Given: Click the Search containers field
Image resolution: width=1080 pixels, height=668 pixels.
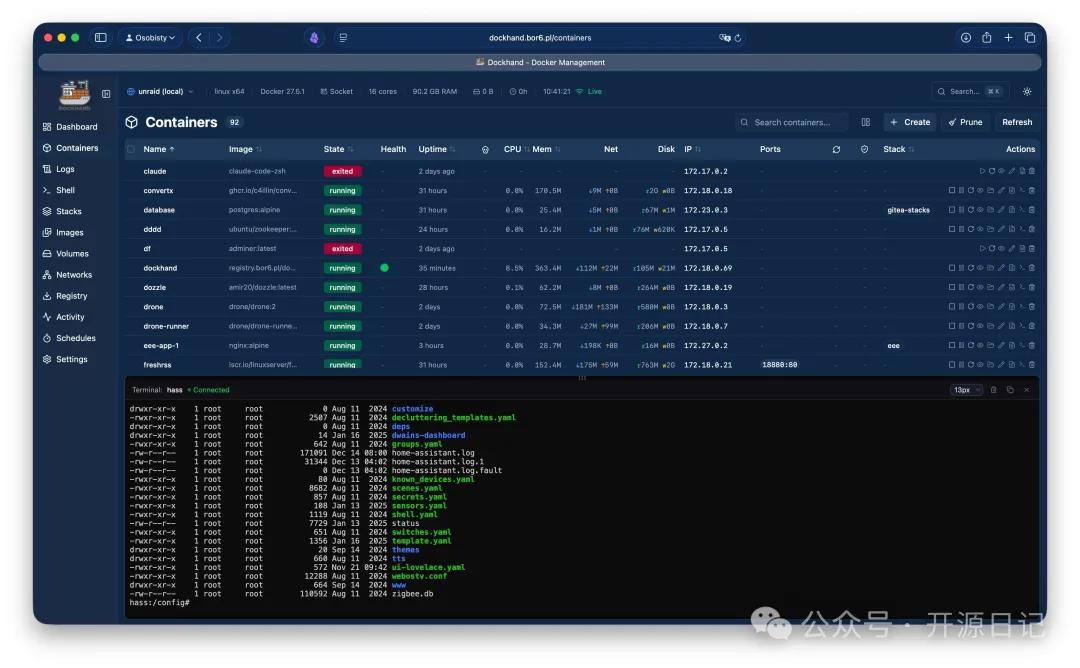Looking at the screenshot, I should [x=792, y=123].
